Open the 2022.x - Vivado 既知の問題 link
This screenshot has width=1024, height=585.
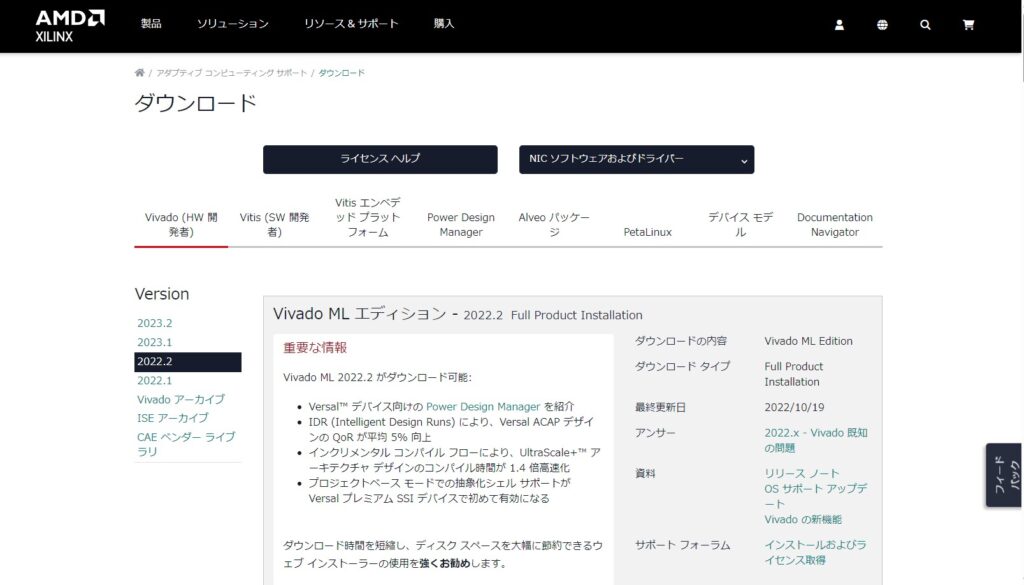[816, 440]
